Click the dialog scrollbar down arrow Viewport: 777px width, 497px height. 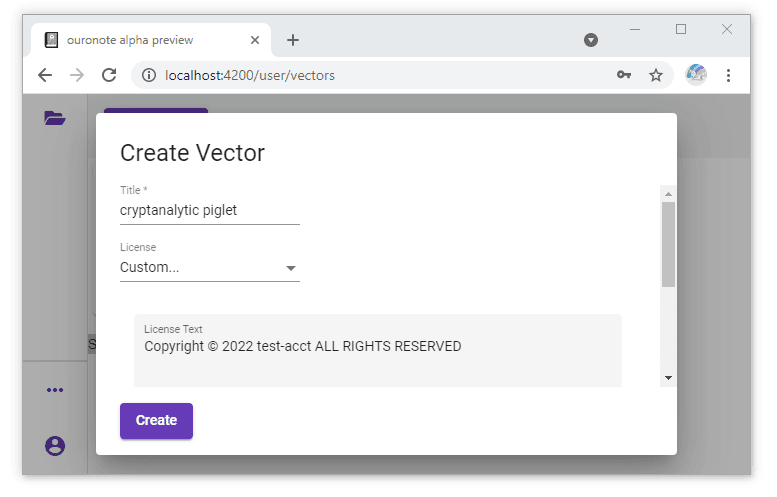(668, 378)
